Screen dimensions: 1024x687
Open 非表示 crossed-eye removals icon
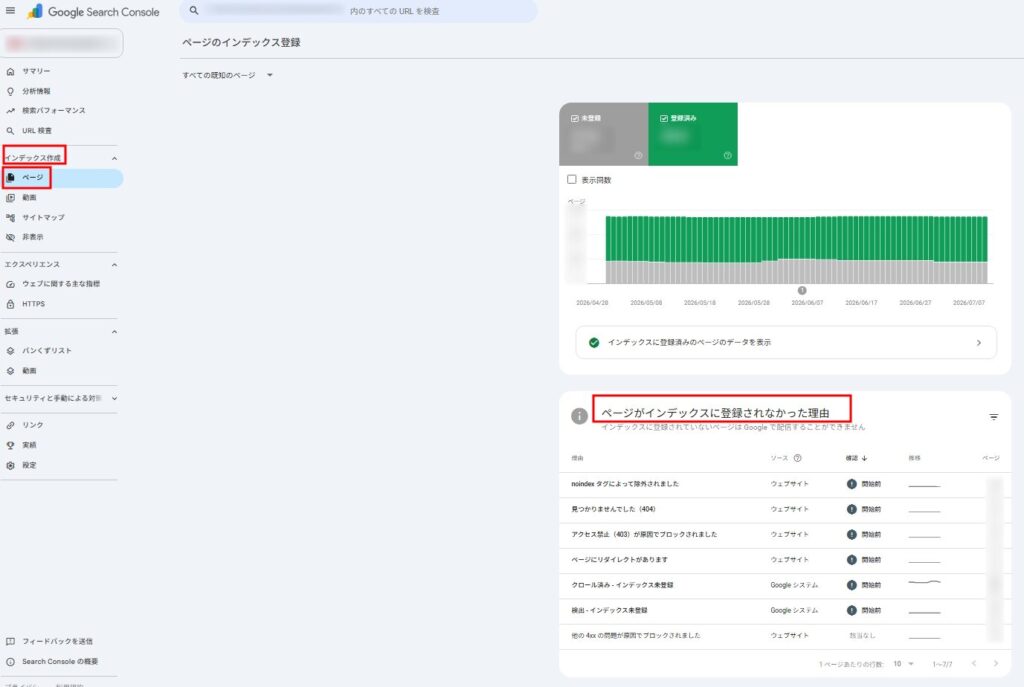coord(10,237)
